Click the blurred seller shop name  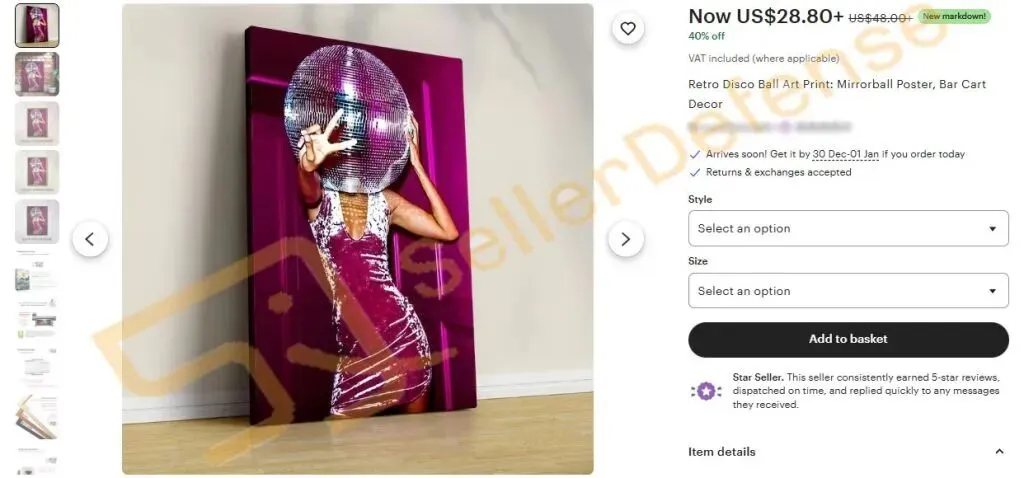(769, 127)
